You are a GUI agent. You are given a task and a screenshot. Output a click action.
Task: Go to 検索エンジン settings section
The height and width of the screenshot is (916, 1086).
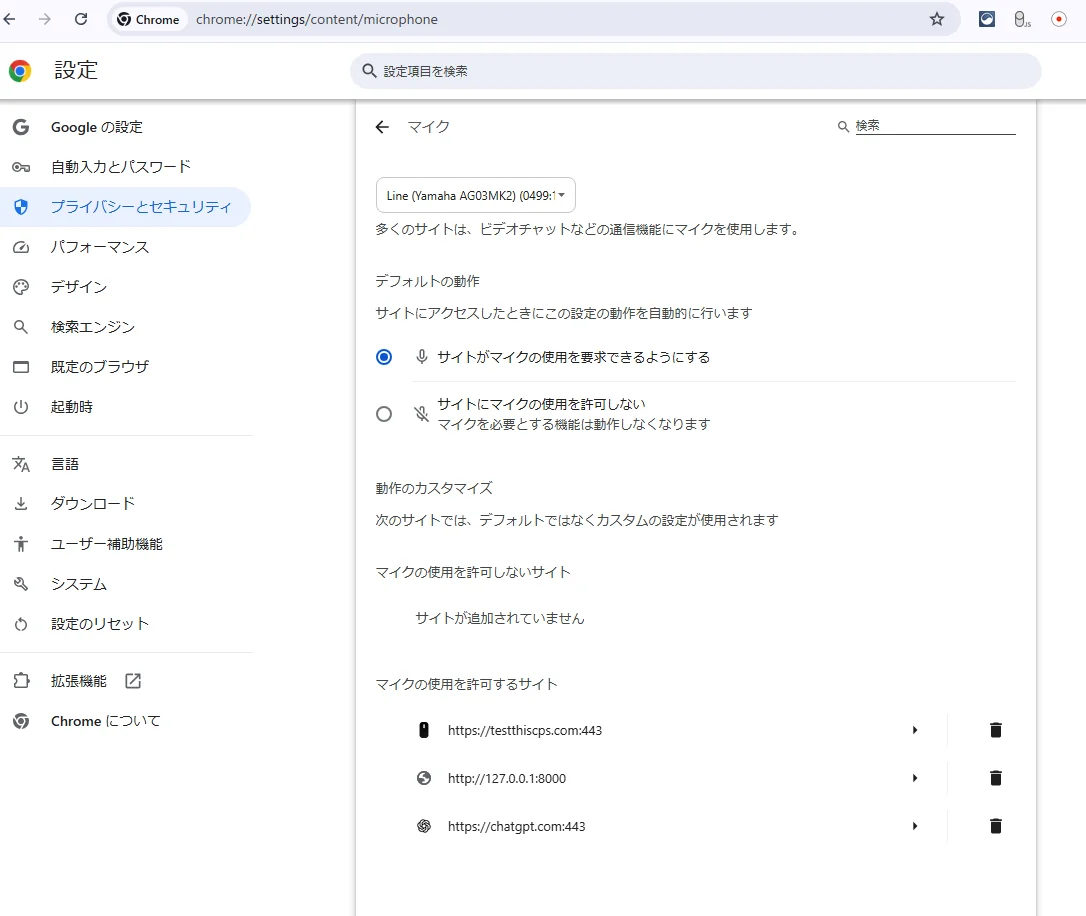point(93,327)
